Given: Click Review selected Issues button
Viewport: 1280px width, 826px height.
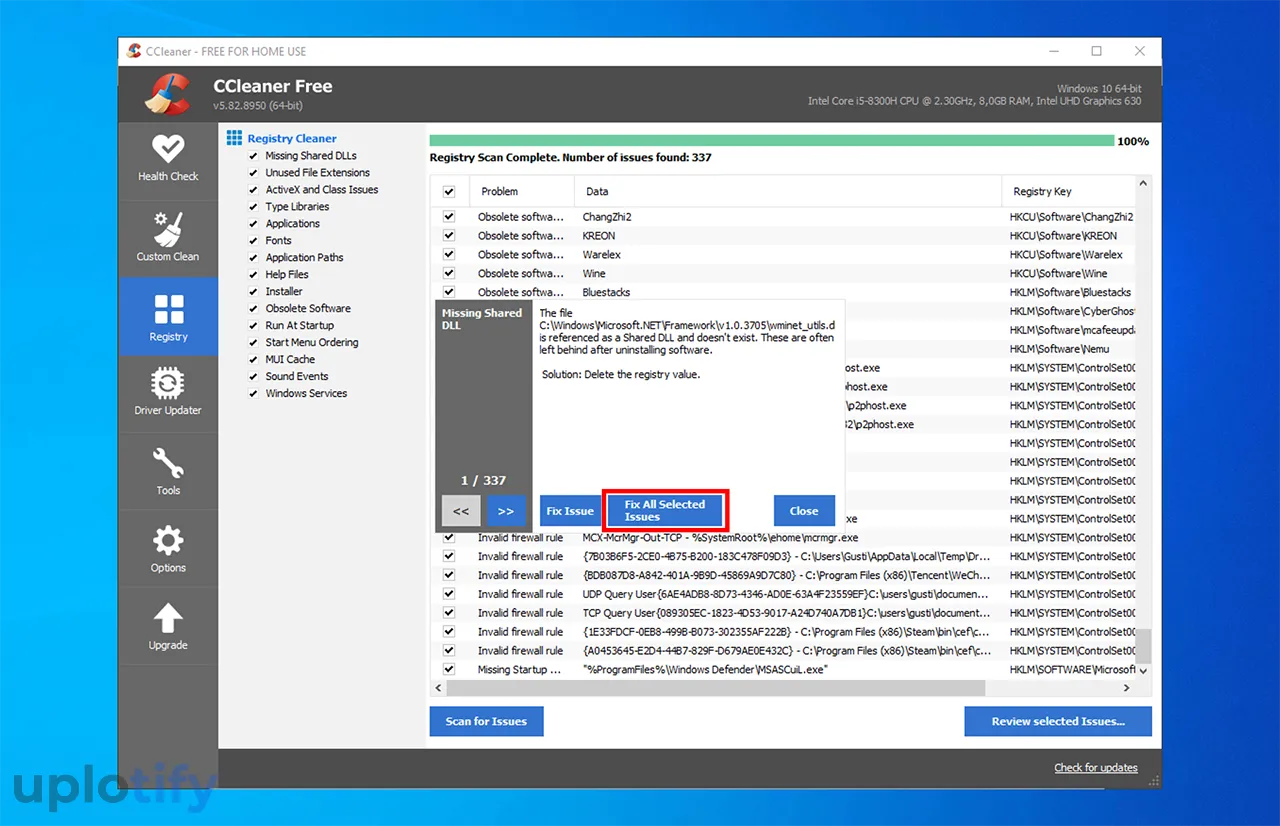Looking at the screenshot, I should 1058,721.
